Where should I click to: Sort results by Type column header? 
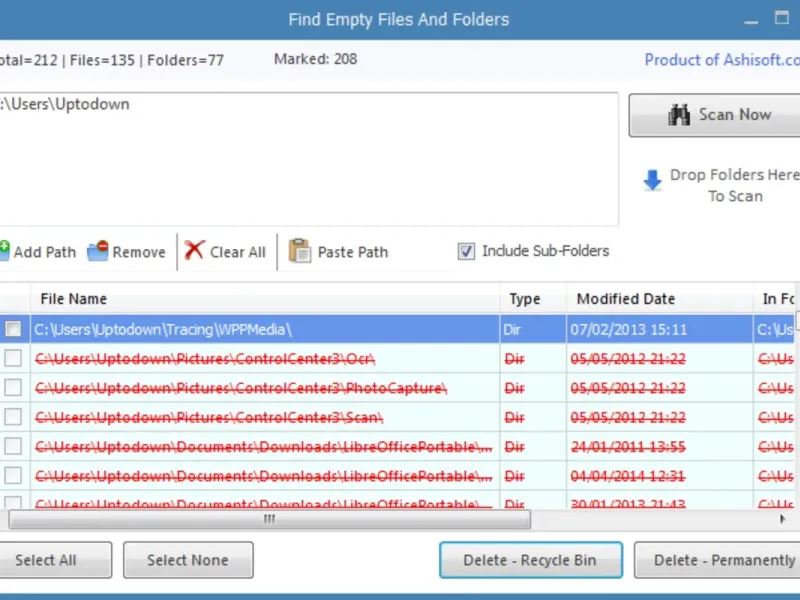coord(524,299)
